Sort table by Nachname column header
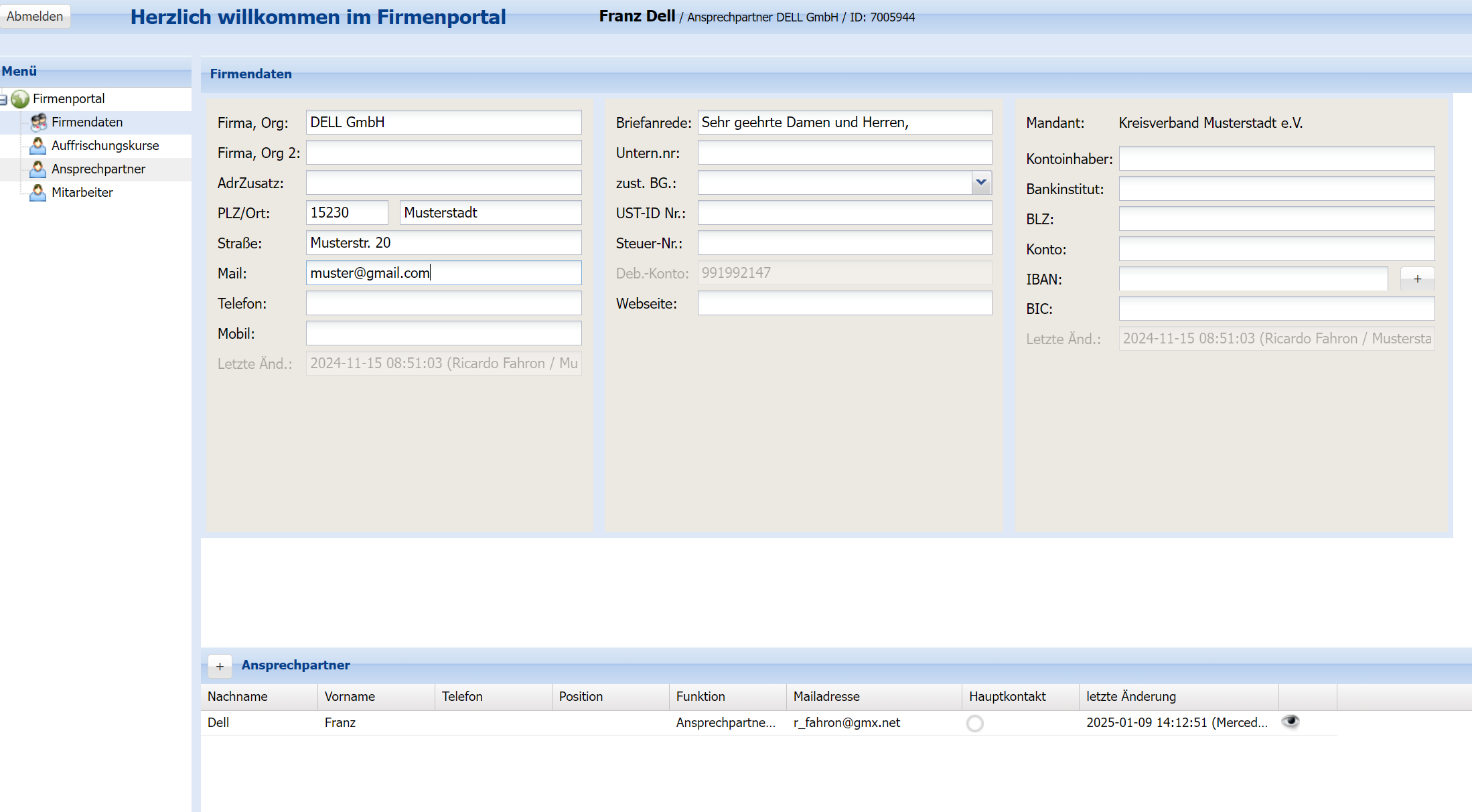The image size is (1472, 812). 238,696
